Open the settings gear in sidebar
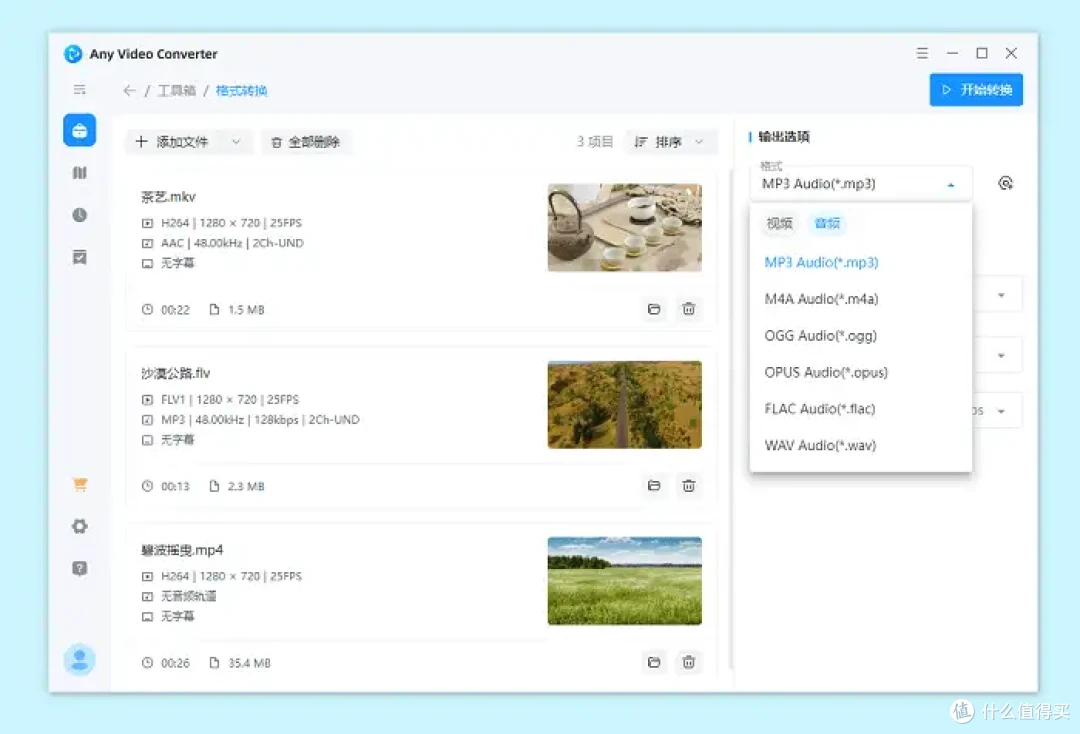The height and width of the screenshot is (734, 1080). click(x=80, y=526)
